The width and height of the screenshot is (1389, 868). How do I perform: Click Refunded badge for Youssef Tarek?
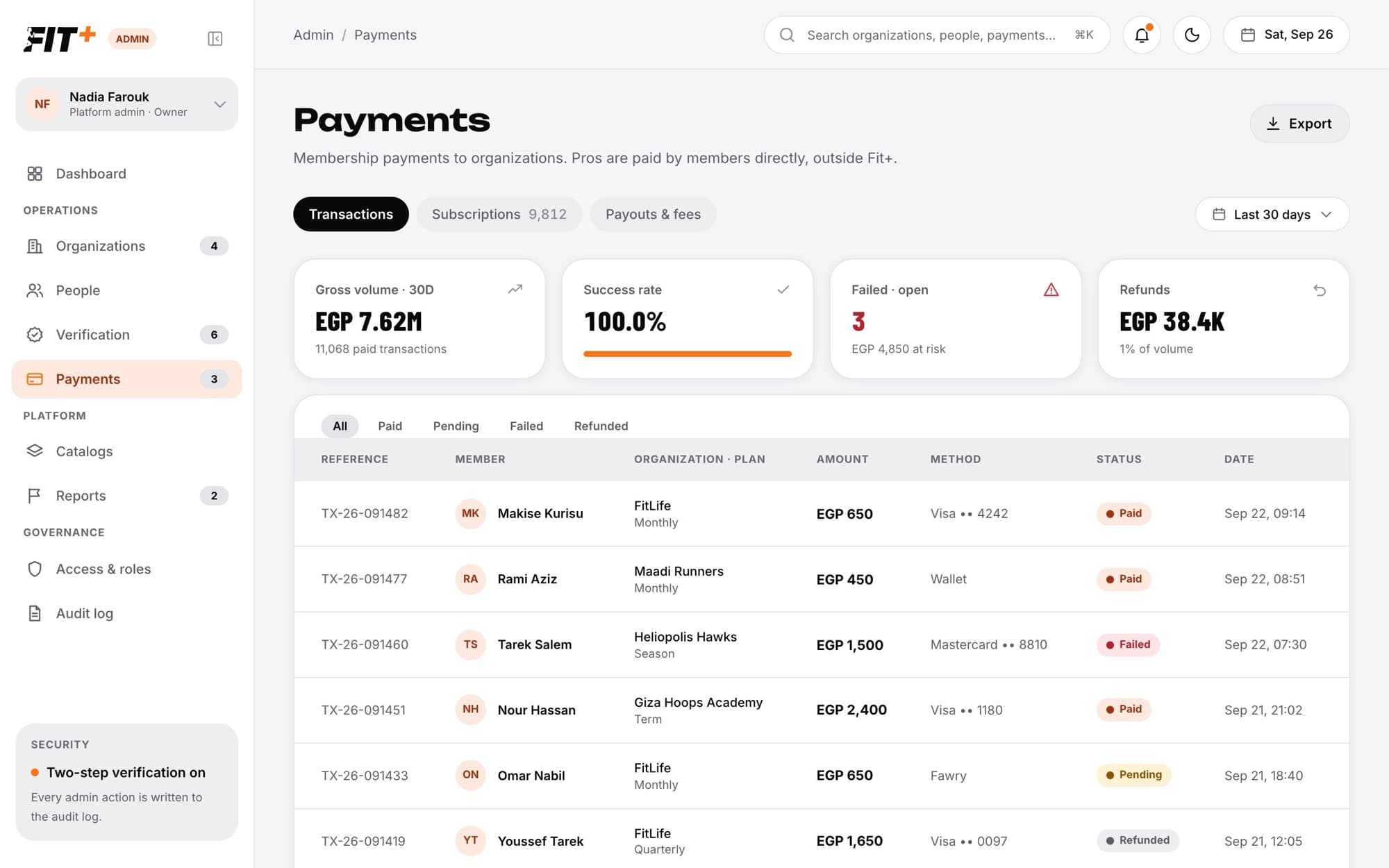click(1138, 840)
